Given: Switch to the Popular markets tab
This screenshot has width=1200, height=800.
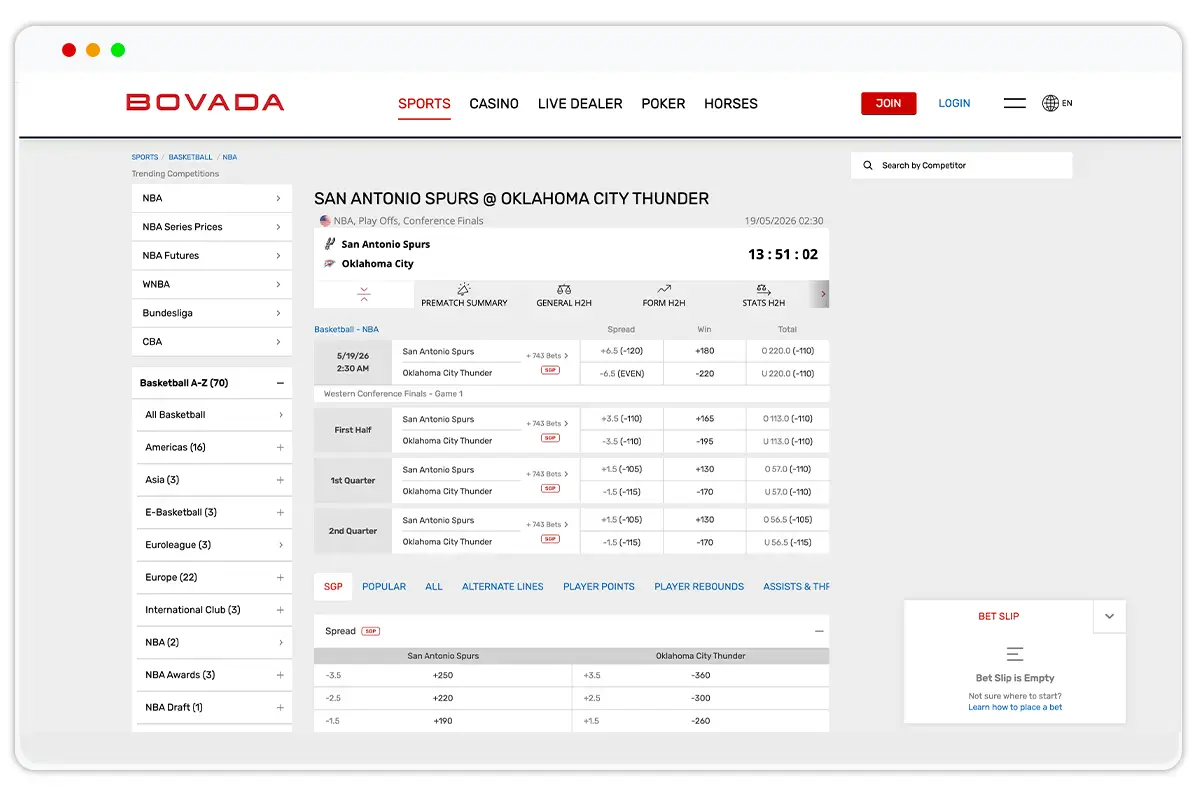Looking at the screenshot, I should [x=384, y=587].
